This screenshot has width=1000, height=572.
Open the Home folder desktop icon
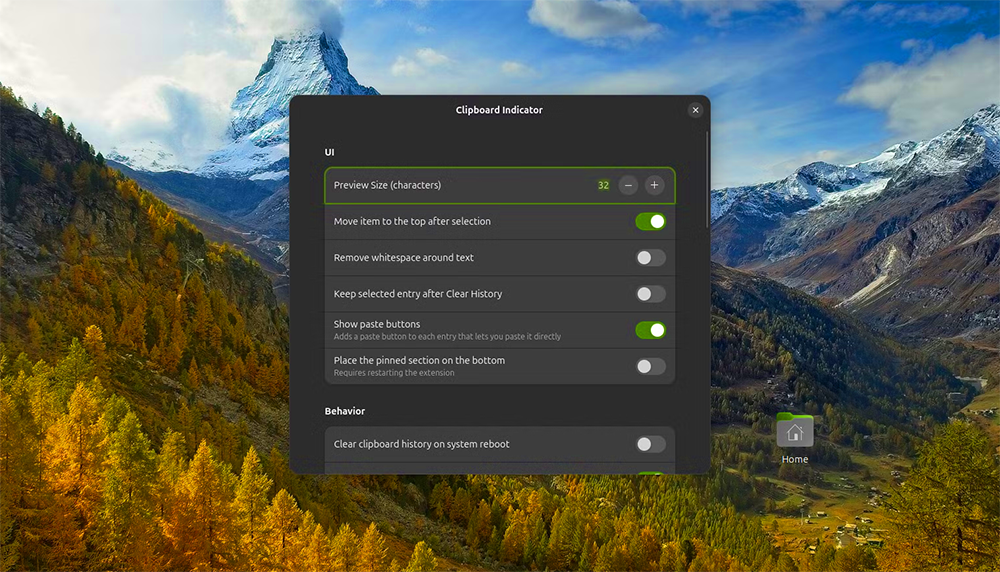coord(795,431)
